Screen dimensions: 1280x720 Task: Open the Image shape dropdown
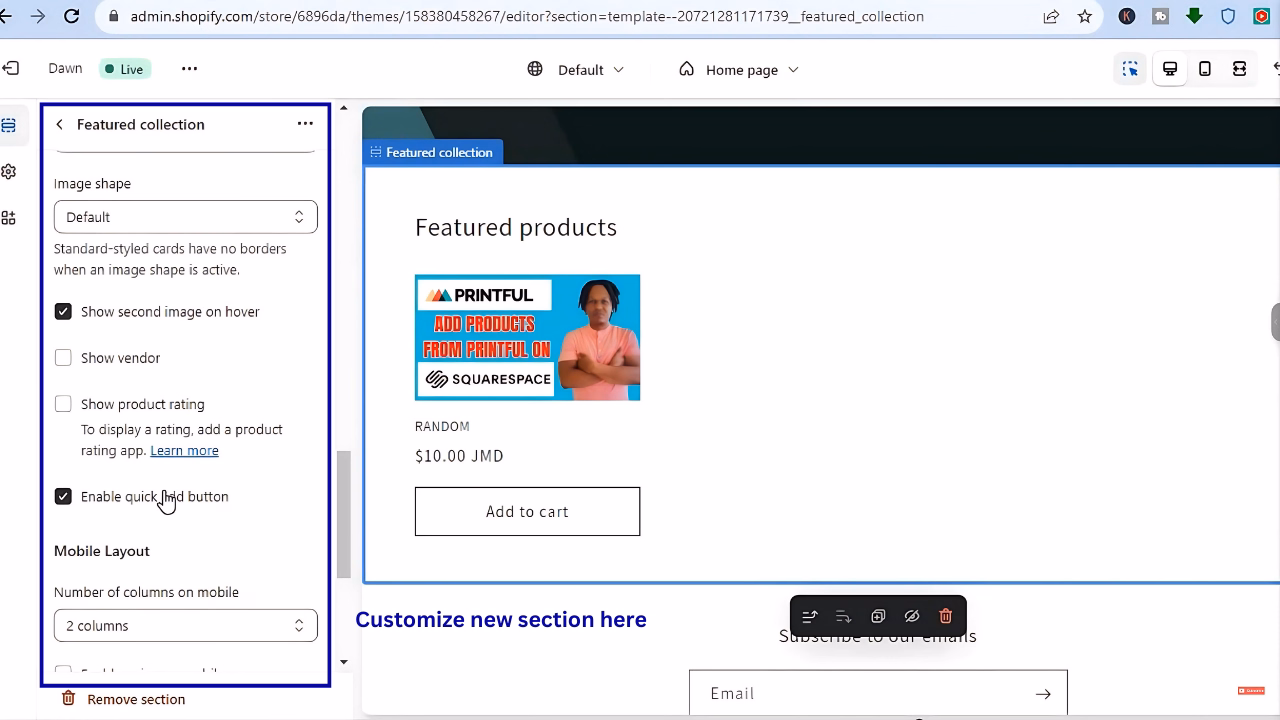click(186, 217)
